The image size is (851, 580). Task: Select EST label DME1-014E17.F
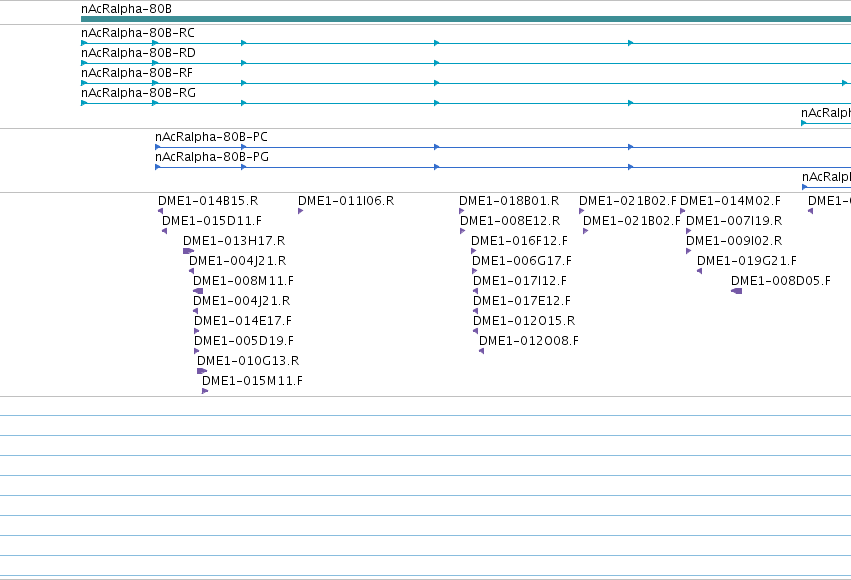(243, 321)
